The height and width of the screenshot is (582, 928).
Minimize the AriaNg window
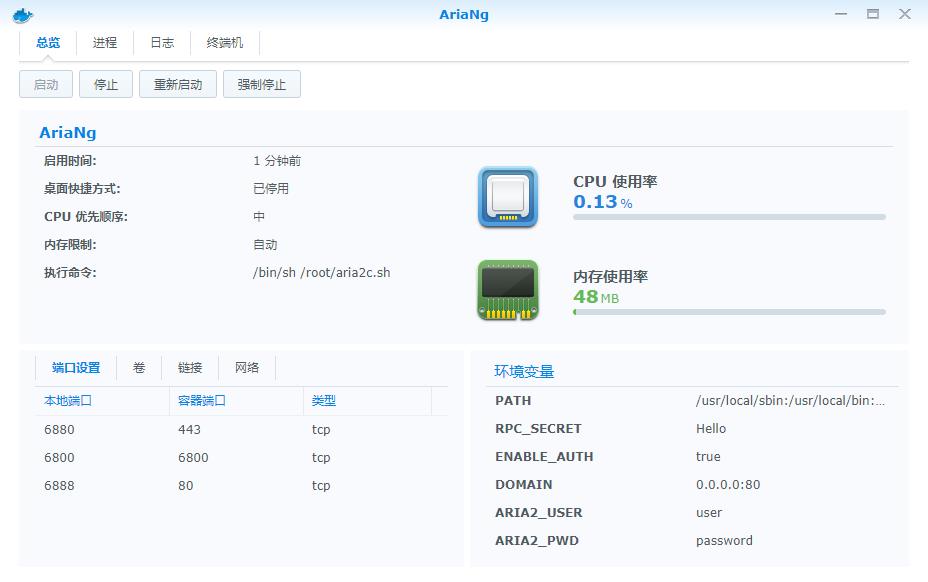click(x=841, y=14)
